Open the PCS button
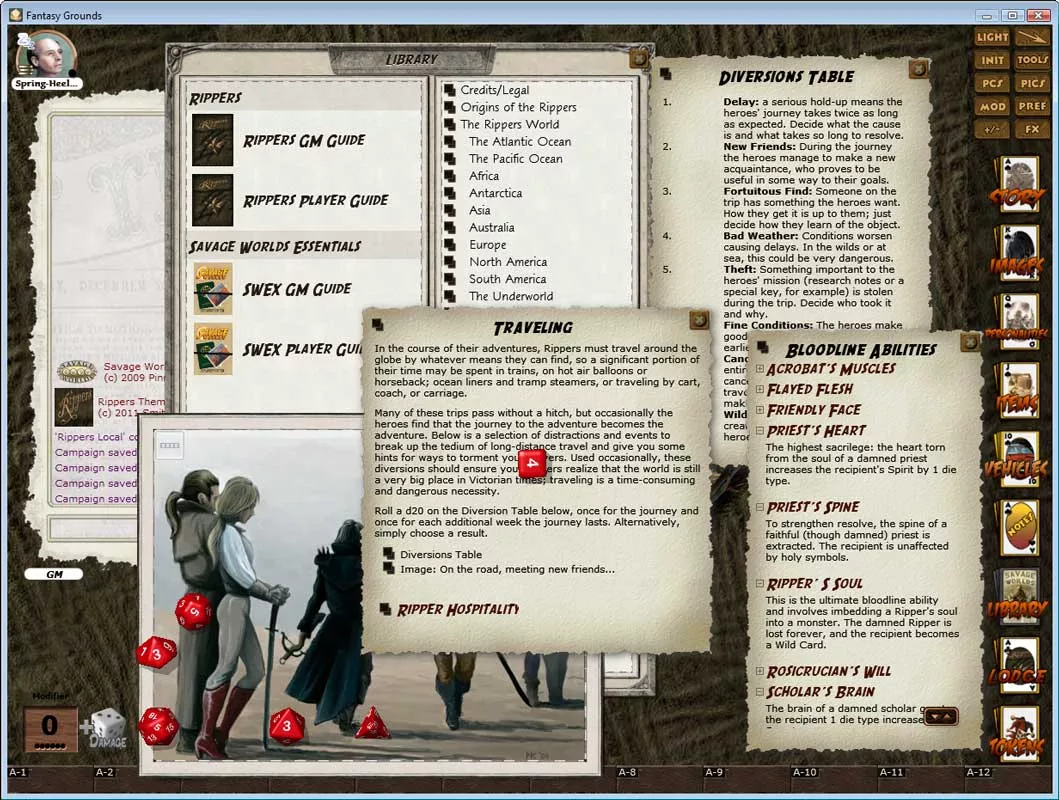Image resolution: width=1059 pixels, height=800 pixels. tap(992, 83)
